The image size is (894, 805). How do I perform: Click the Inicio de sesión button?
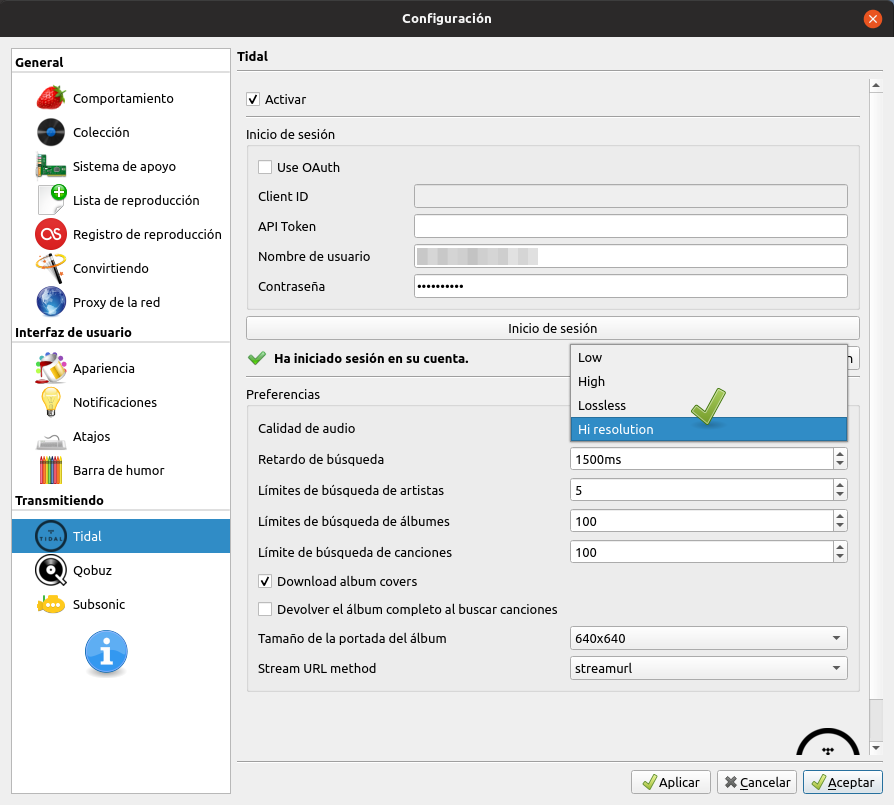(x=552, y=328)
